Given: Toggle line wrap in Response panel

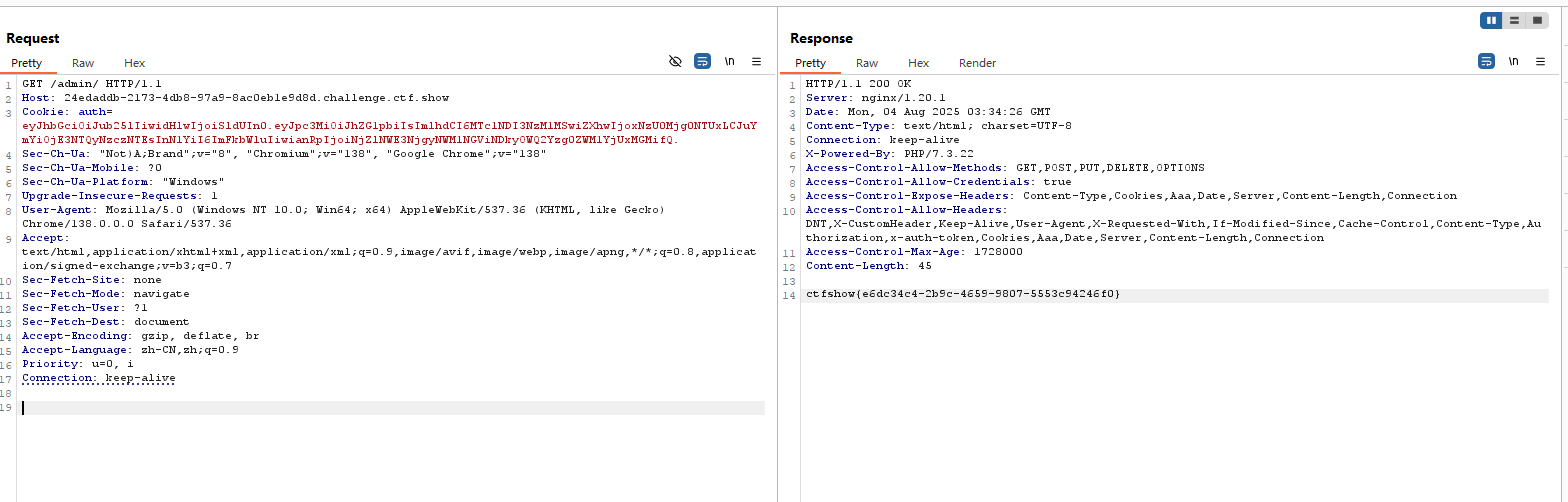Looking at the screenshot, I should click(x=1486, y=61).
